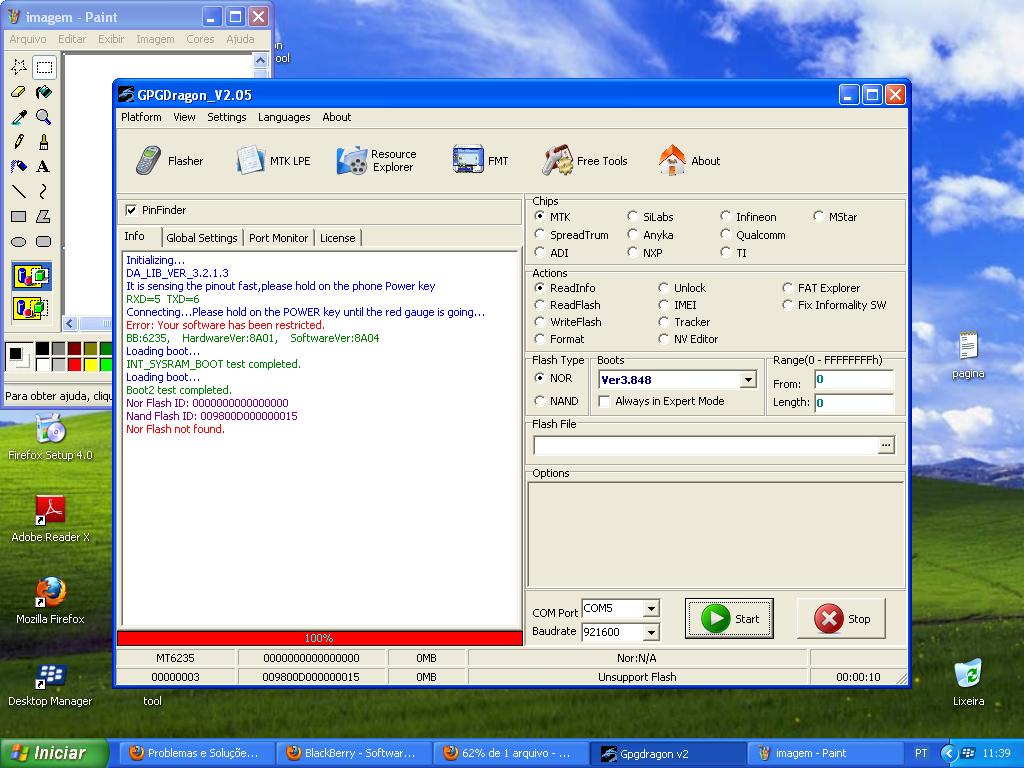Choose the Polygon tool in Paint
Image resolution: width=1024 pixels, height=768 pixels.
(44, 216)
